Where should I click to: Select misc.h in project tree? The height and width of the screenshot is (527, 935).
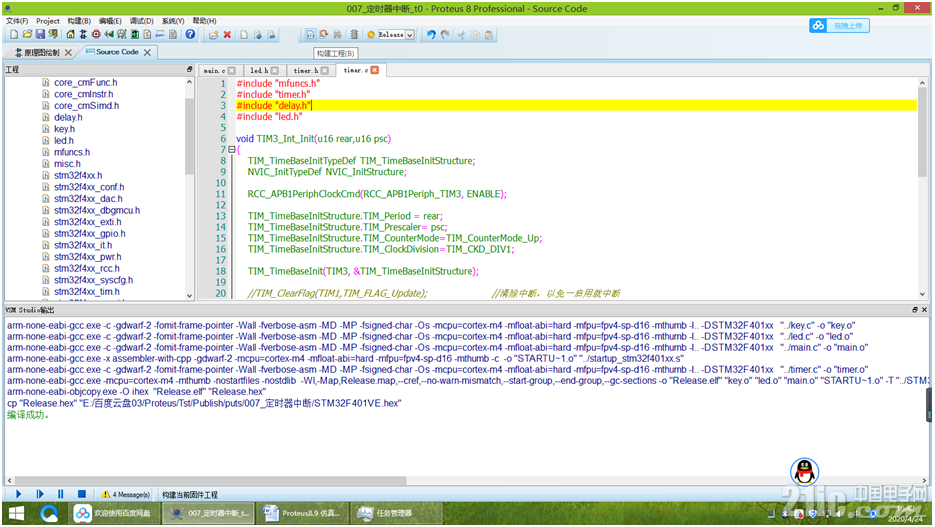point(67,164)
